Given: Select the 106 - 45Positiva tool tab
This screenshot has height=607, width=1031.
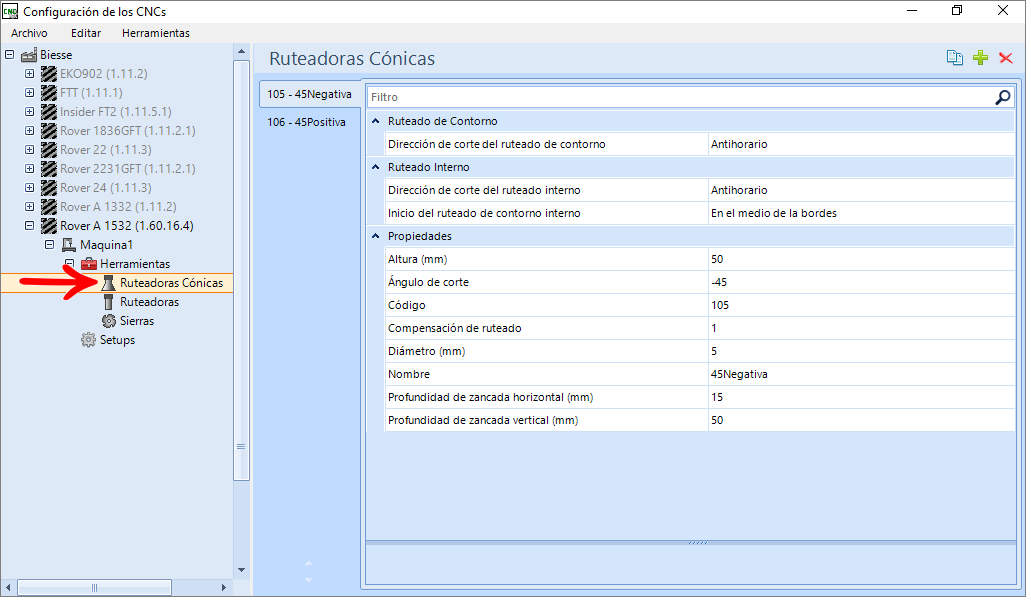Looking at the screenshot, I should 308,123.
